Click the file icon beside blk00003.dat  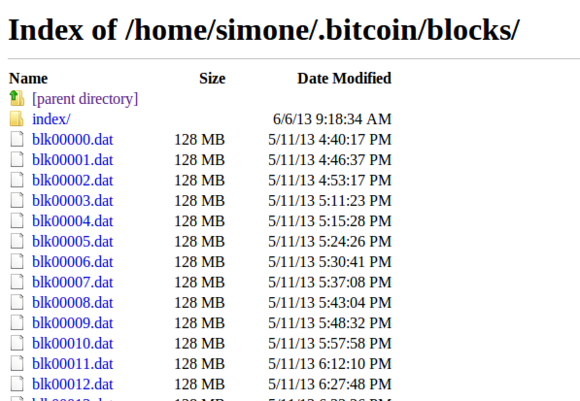17,200
